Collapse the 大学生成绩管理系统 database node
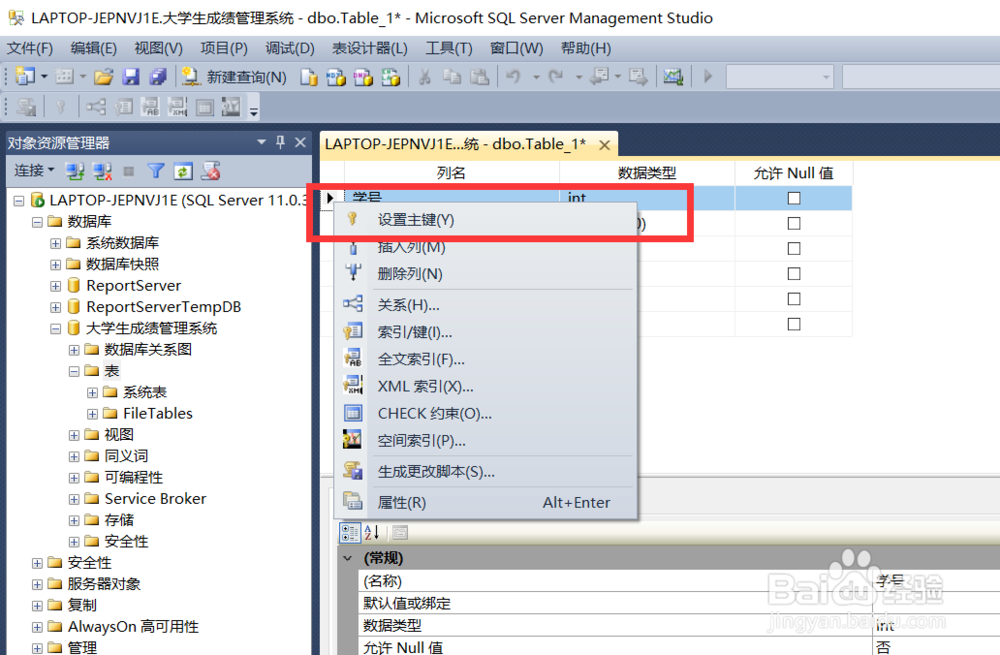Viewport: 1000px width, 655px height. tap(55, 328)
